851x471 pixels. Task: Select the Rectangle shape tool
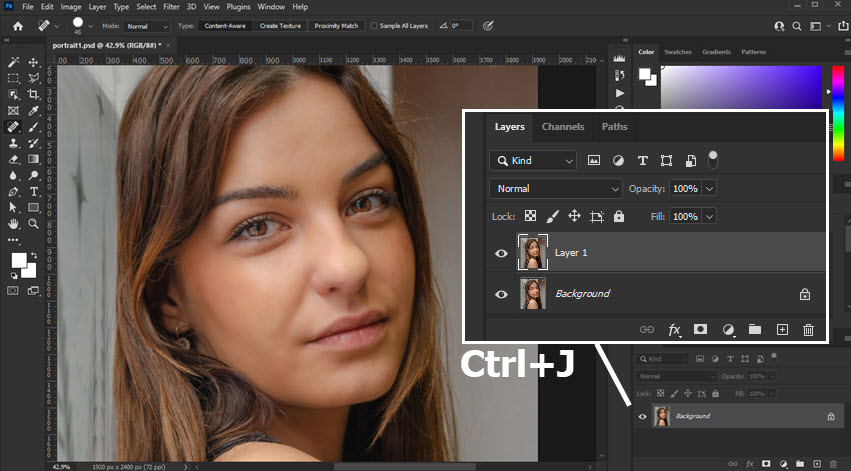[34, 207]
